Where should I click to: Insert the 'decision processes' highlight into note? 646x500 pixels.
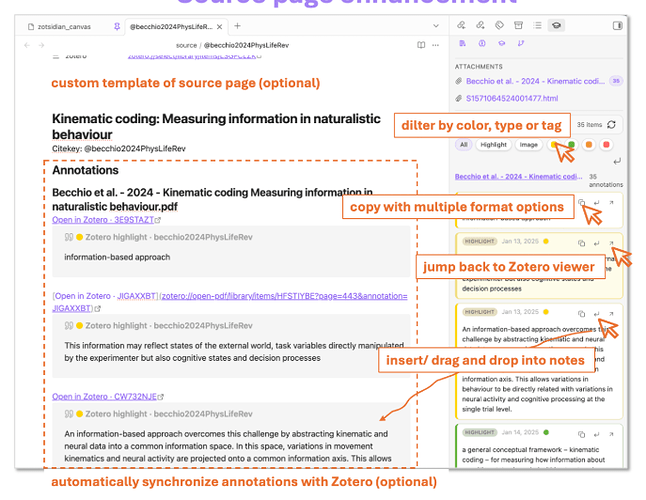(x=597, y=243)
